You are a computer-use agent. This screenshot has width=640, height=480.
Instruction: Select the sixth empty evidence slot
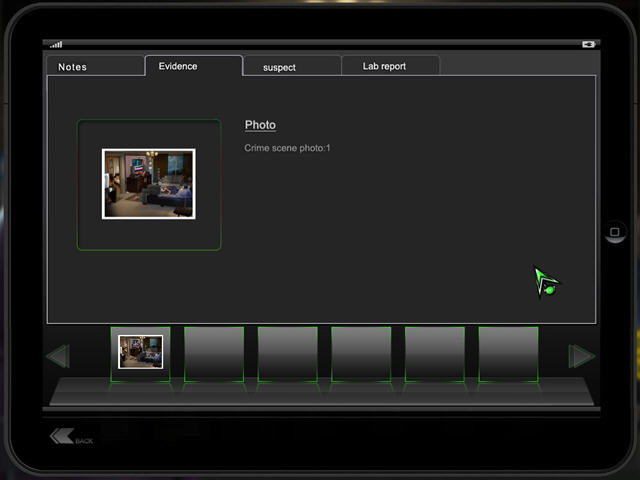click(508, 353)
